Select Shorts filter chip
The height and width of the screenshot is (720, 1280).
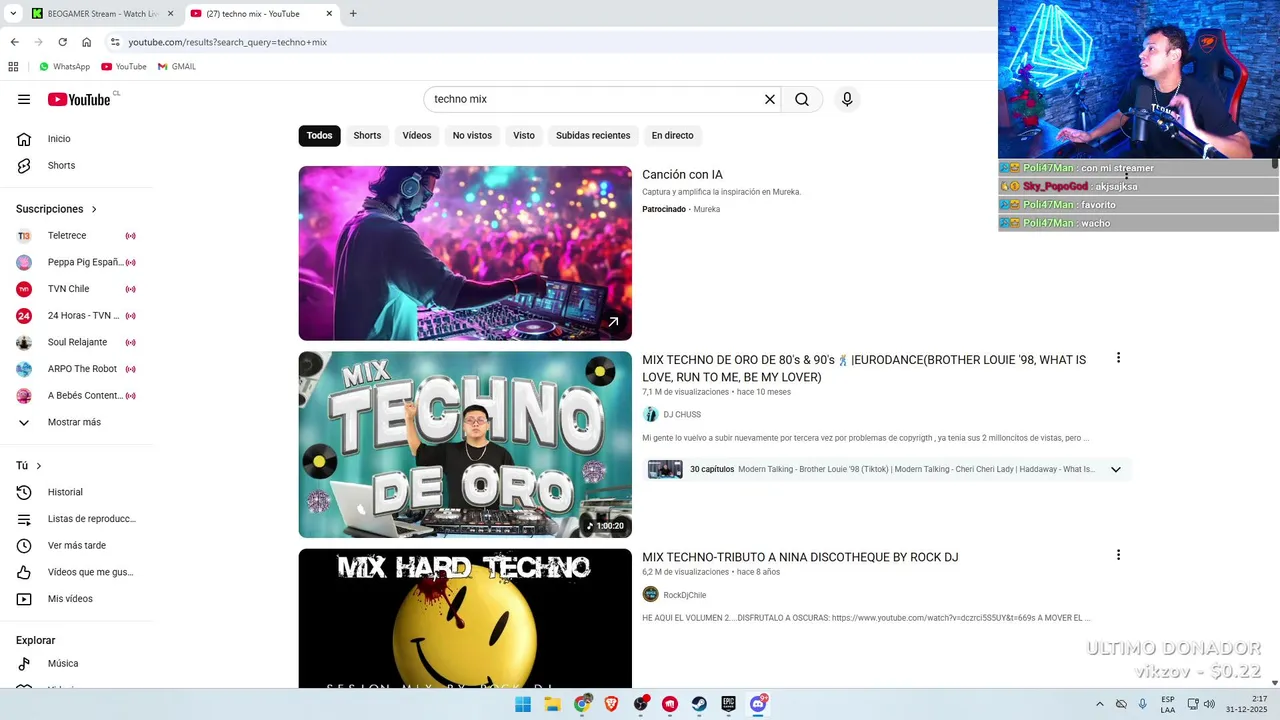pyautogui.click(x=367, y=135)
